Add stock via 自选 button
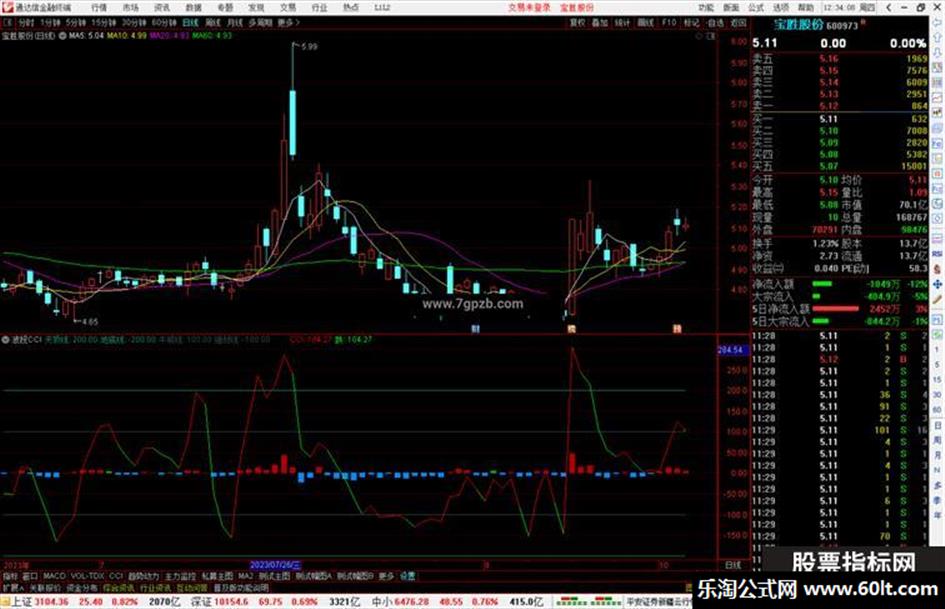Screen dimensions: 945x609 coord(715,22)
